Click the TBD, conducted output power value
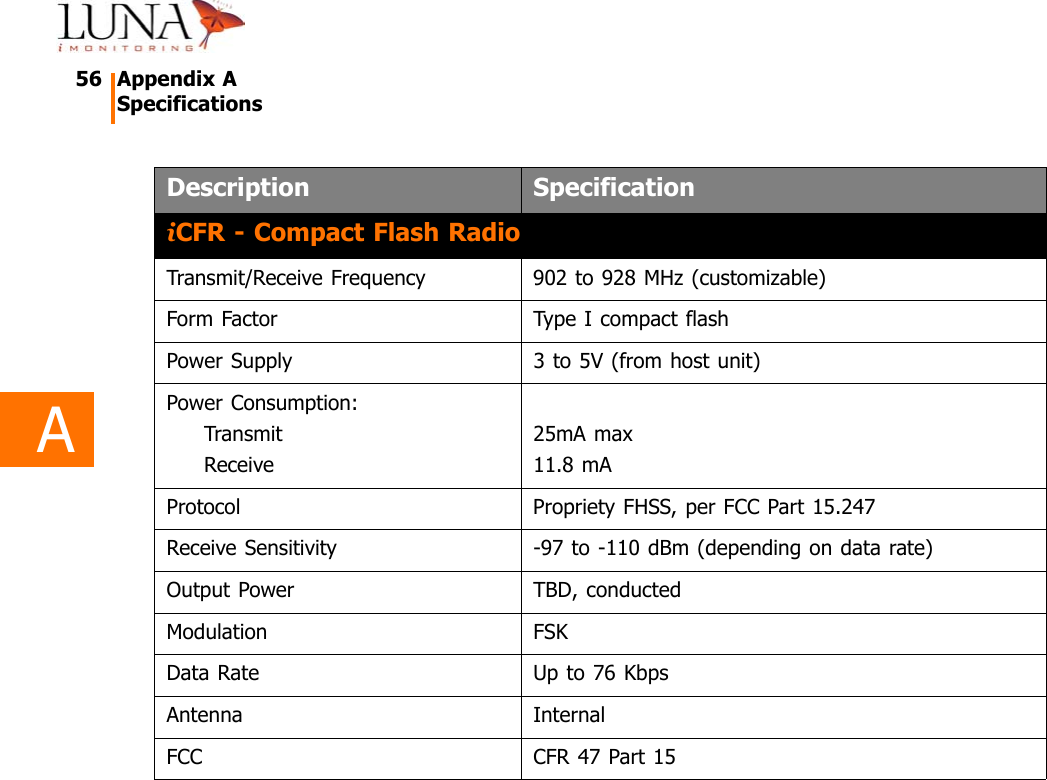1047x780 pixels. click(606, 590)
